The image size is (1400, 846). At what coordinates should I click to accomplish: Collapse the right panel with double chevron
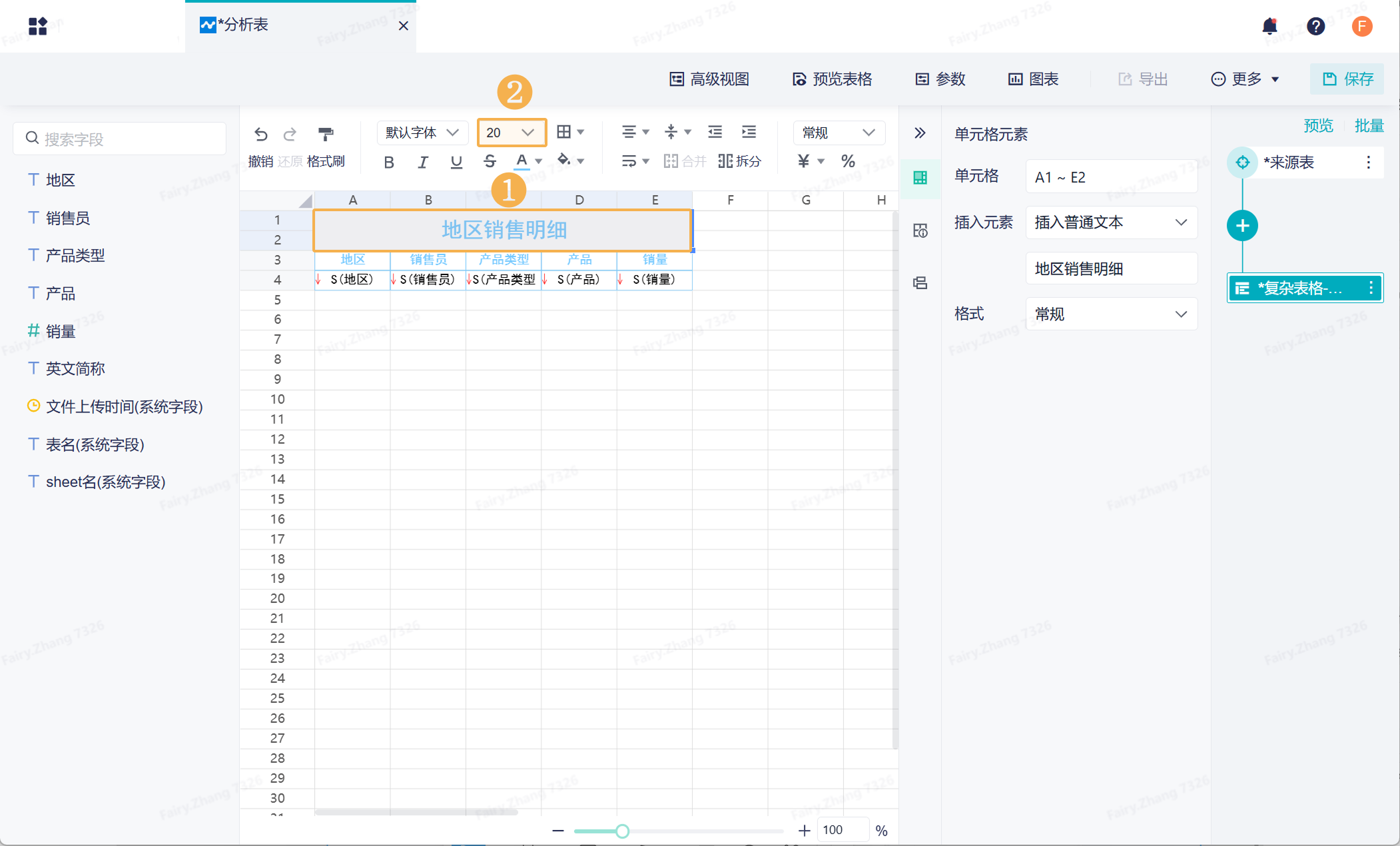coord(920,133)
